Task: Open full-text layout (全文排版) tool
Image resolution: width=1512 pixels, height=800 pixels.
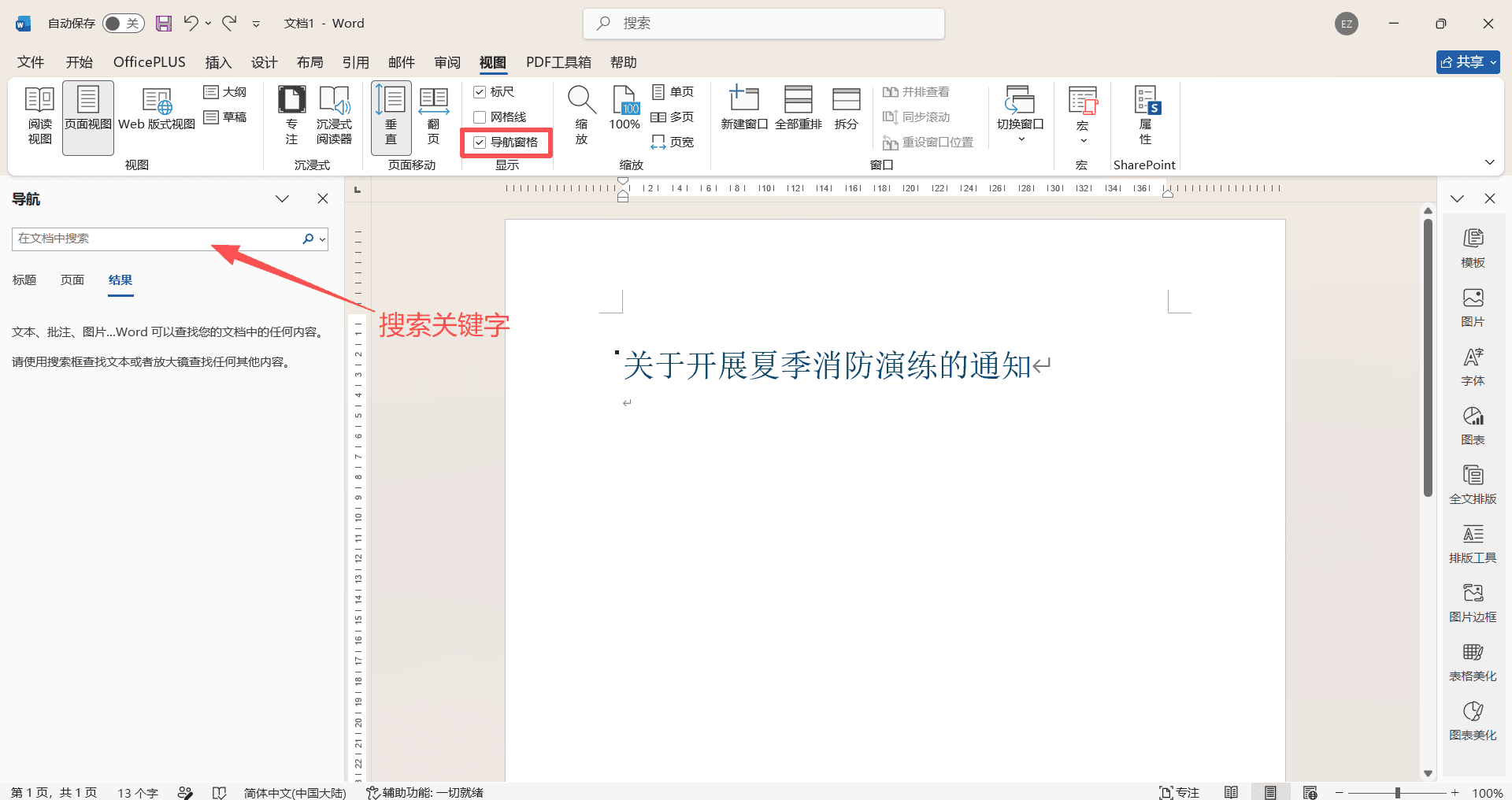Action: (1473, 484)
